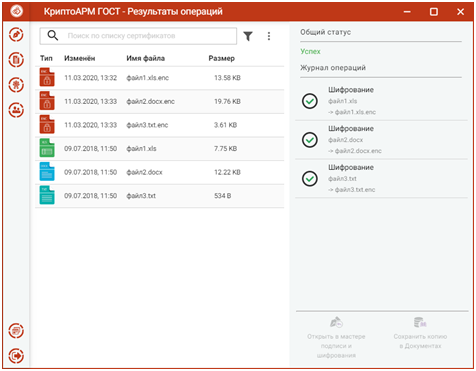Open the documents sidebar icon
Screen dimensions: 476x371
[x=16, y=60]
